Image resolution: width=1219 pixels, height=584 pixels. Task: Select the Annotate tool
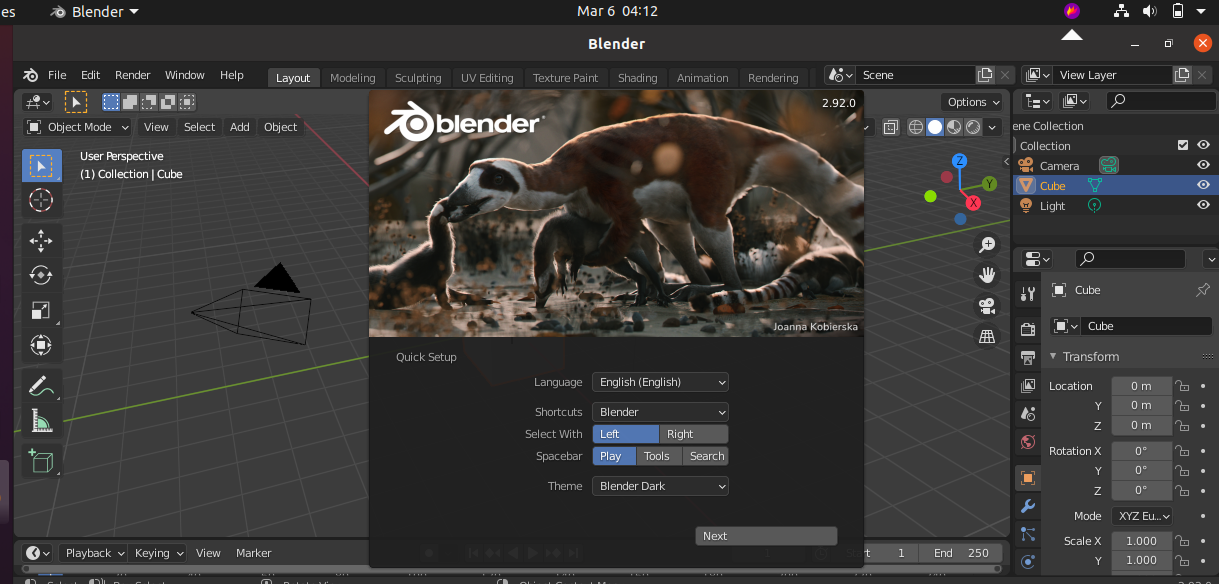tap(41, 385)
